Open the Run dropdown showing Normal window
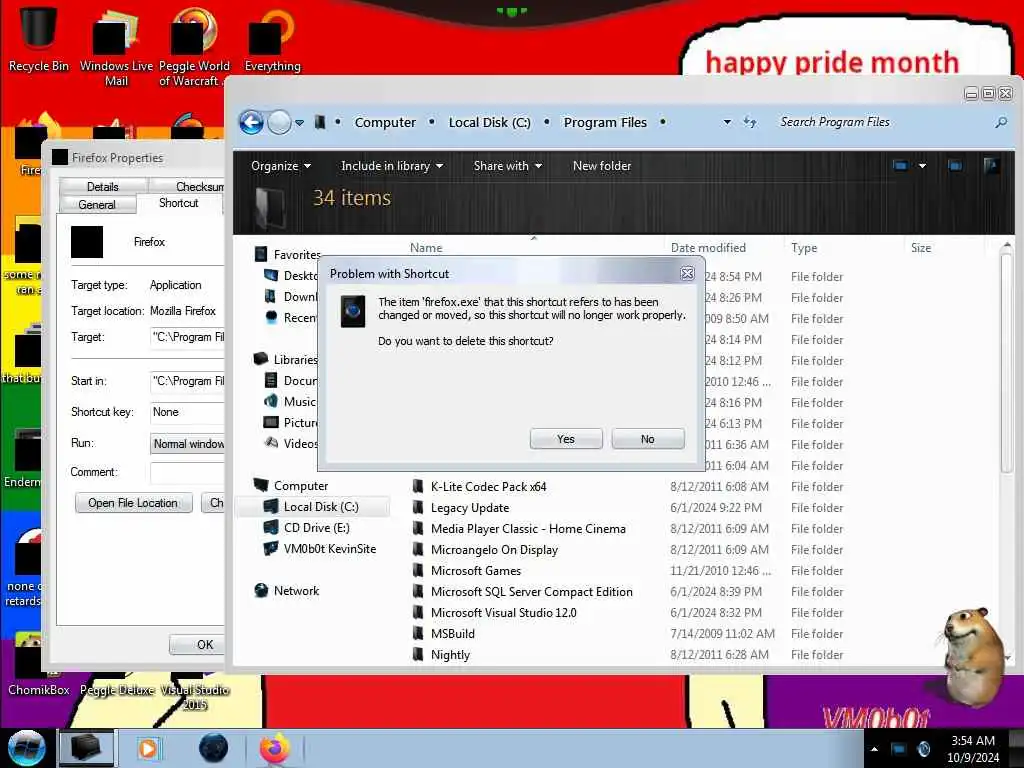The image size is (1024, 768). tap(187, 443)
